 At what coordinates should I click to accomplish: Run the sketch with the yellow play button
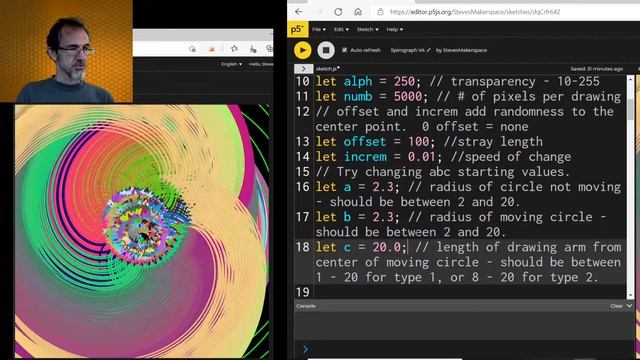coord(302,50)
